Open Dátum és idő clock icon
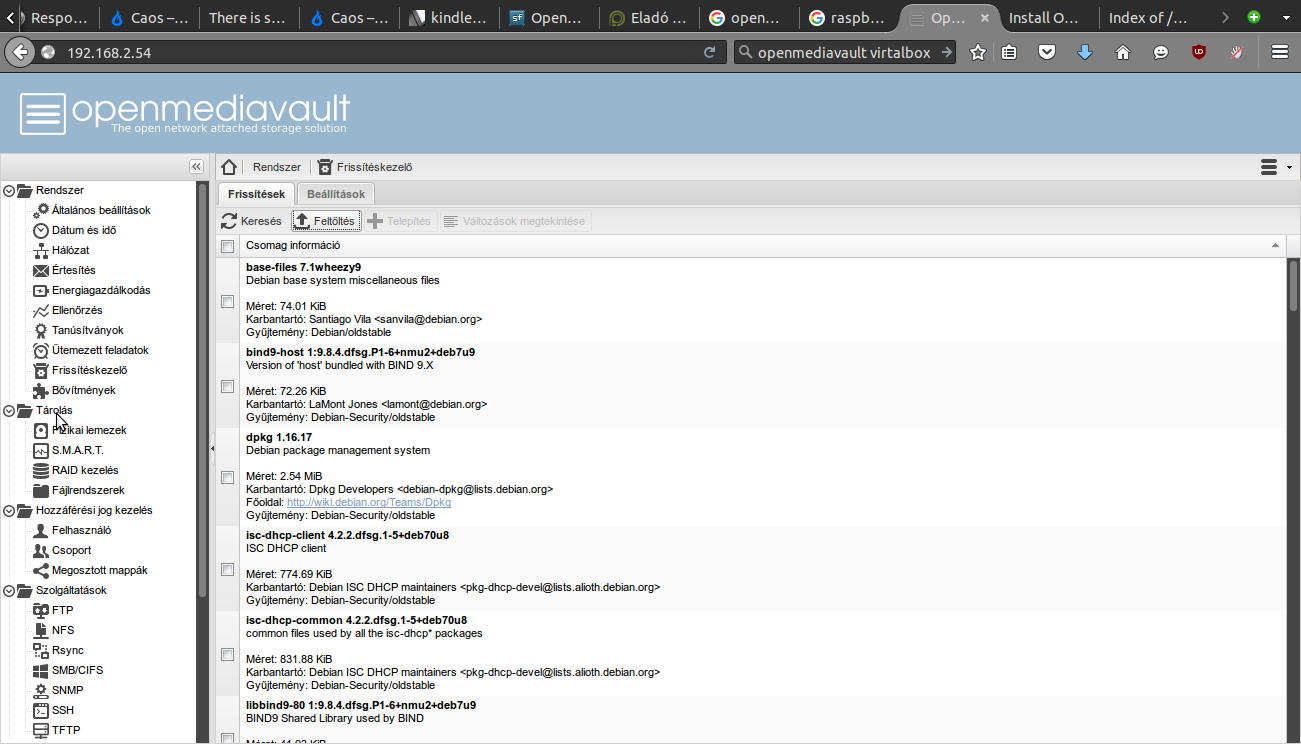The image size is (1301, 744). click(41, 230)
